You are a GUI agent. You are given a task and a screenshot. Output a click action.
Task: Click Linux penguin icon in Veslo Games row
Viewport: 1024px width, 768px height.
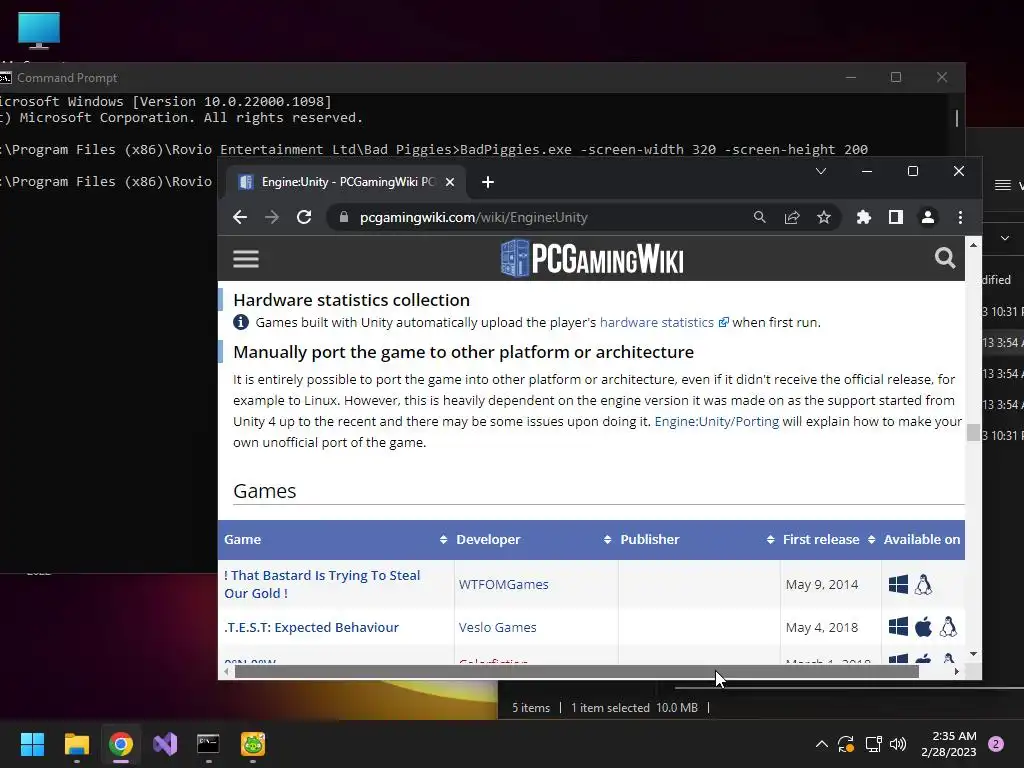pos(948,627)
